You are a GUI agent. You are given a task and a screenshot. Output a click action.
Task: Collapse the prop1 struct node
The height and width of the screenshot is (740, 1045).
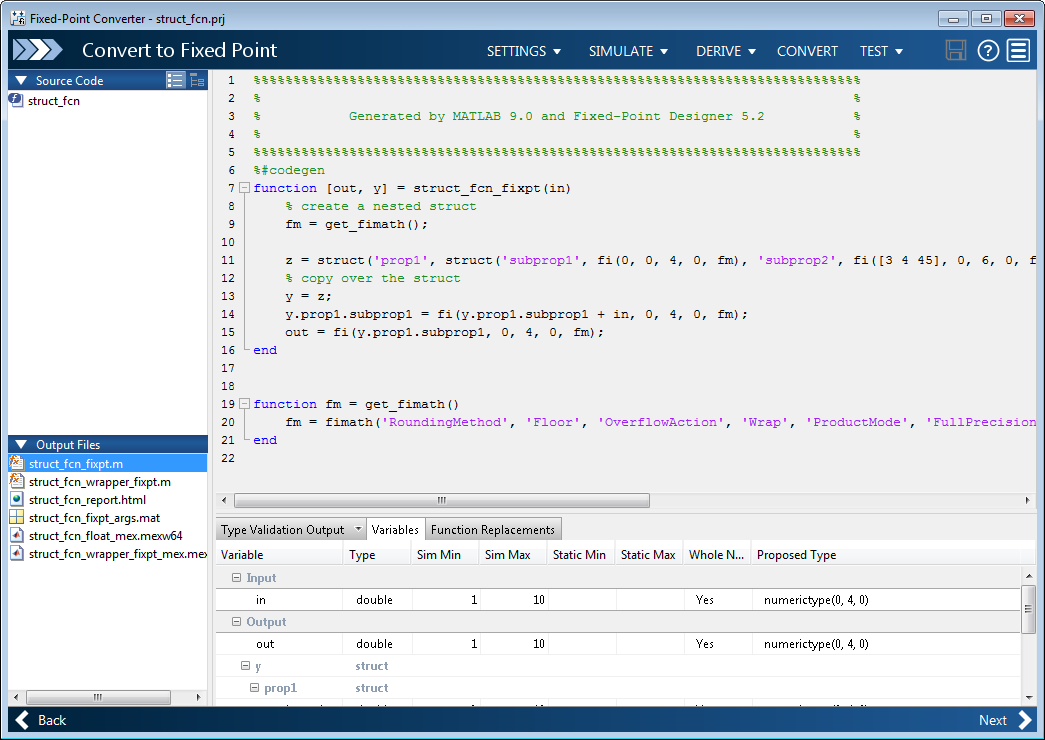(255, 688)
